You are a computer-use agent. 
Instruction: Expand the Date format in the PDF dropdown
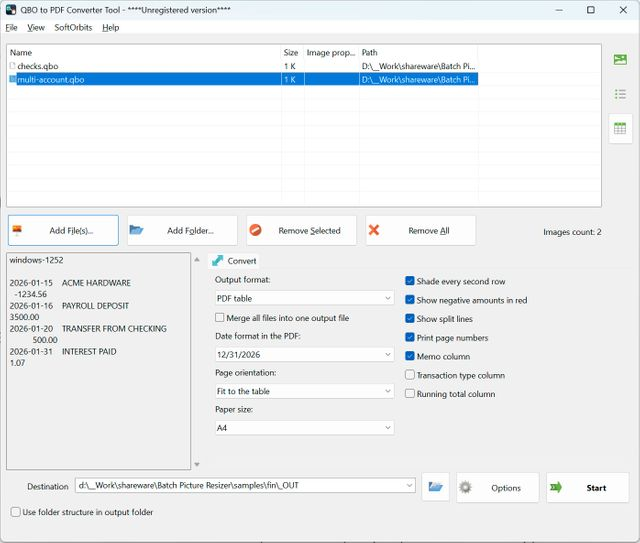[304, 354]
